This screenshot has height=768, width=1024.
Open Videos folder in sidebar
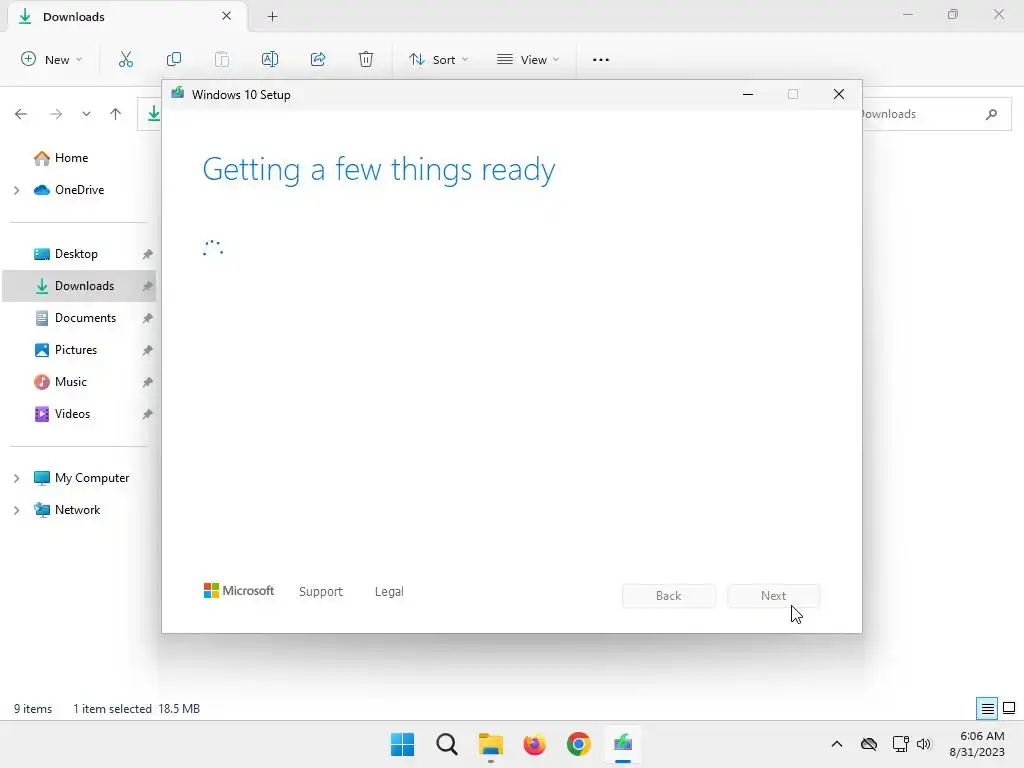tap(72, 414)
